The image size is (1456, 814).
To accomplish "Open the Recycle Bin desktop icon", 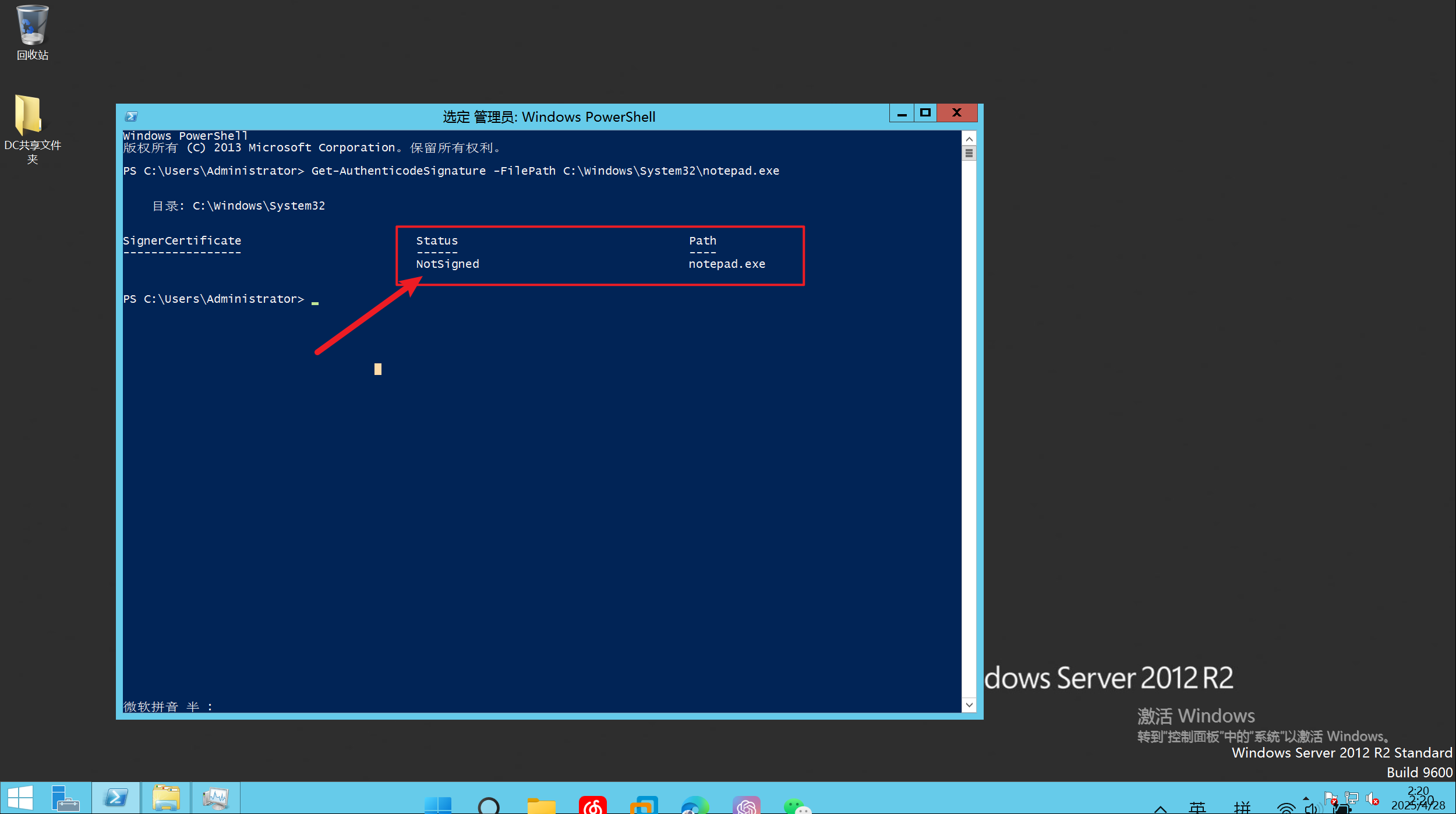I will (x=32, y=26).
